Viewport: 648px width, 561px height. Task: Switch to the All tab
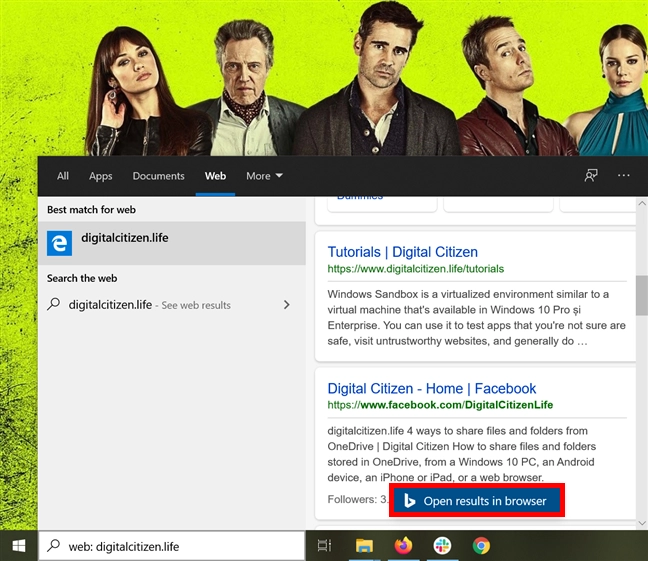pyautogui.click(x=63, y=176)
